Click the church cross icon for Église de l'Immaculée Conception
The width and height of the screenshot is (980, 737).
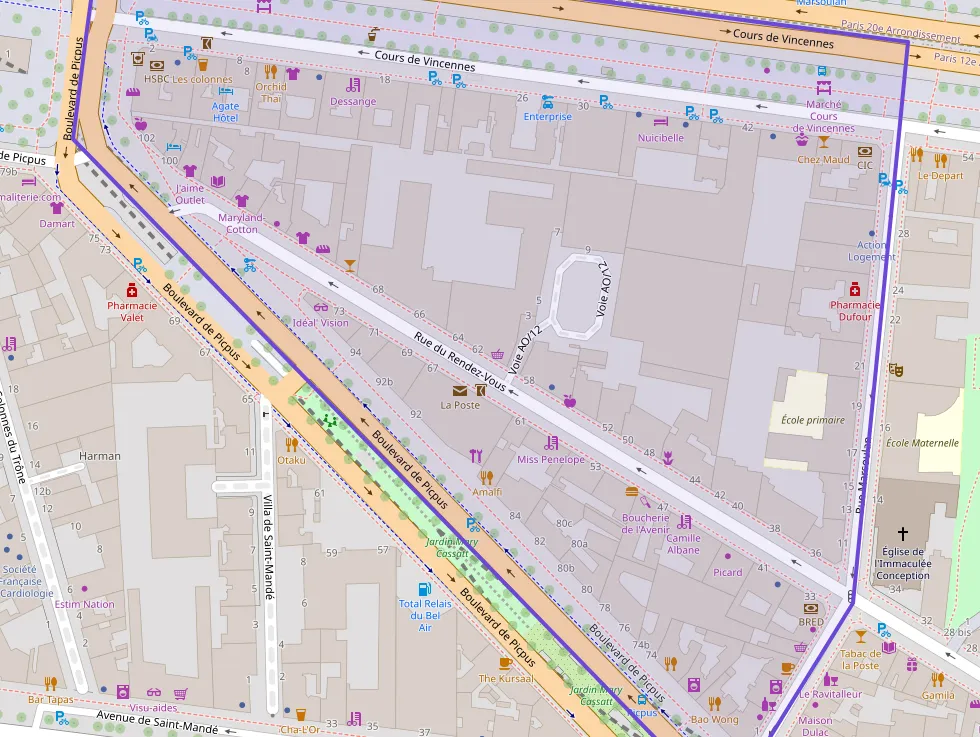[903, 534]
